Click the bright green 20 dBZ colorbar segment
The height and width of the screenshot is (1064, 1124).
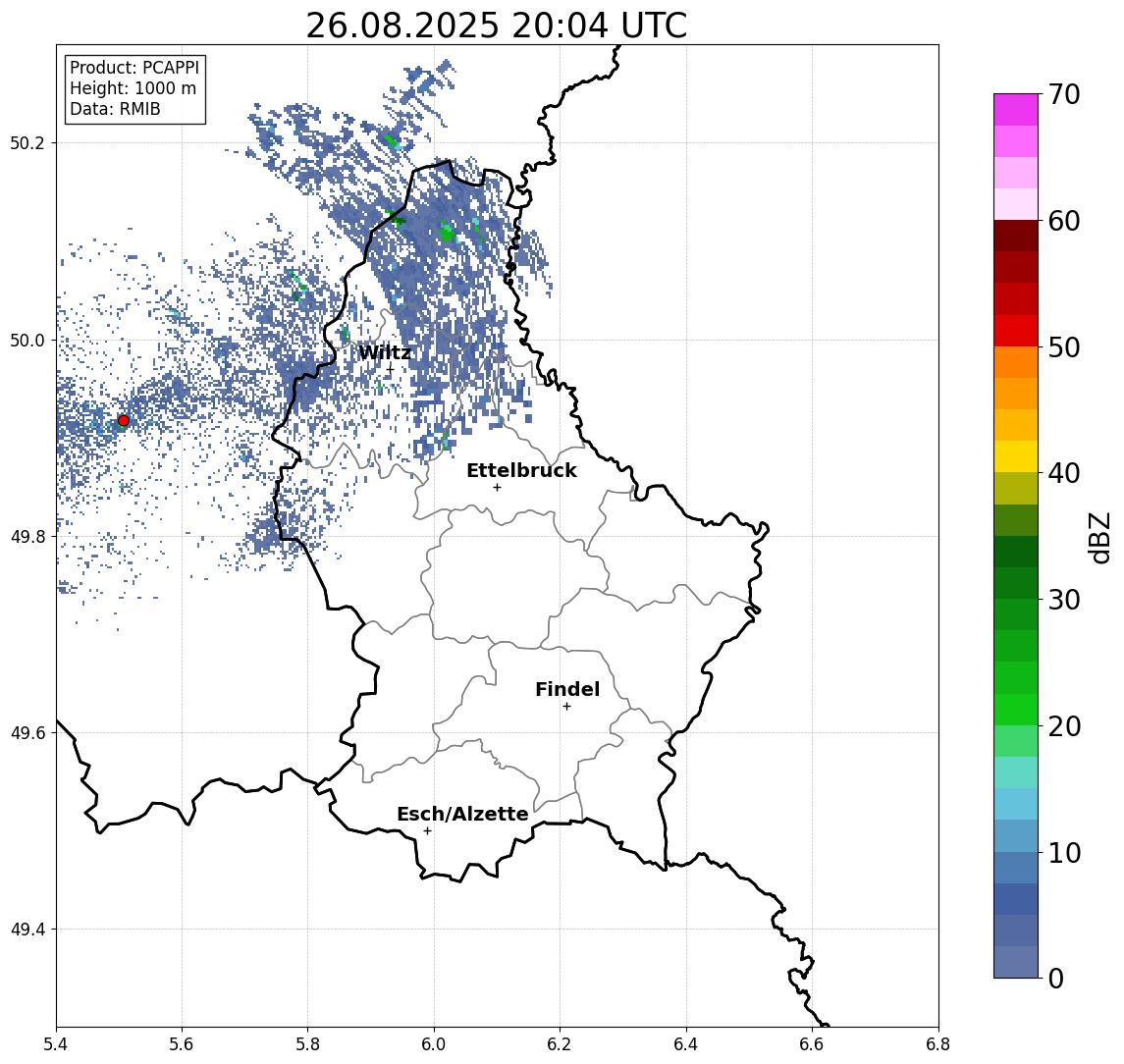point(1016,709)
